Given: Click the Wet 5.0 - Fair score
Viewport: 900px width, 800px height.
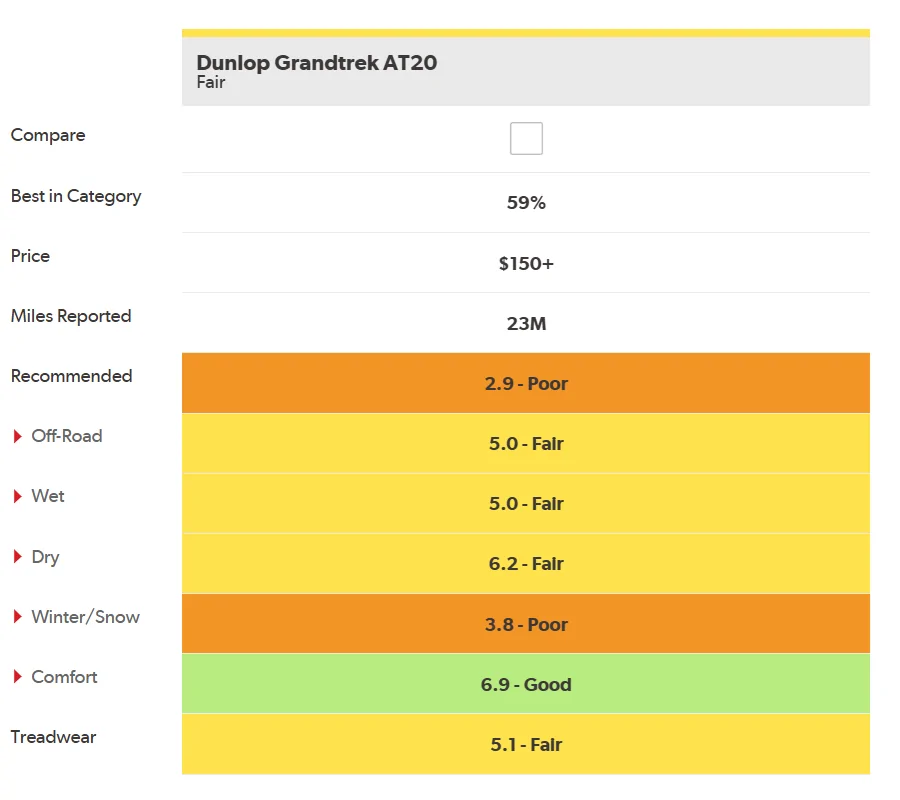Looking at the screenshot, I should 526,504.
